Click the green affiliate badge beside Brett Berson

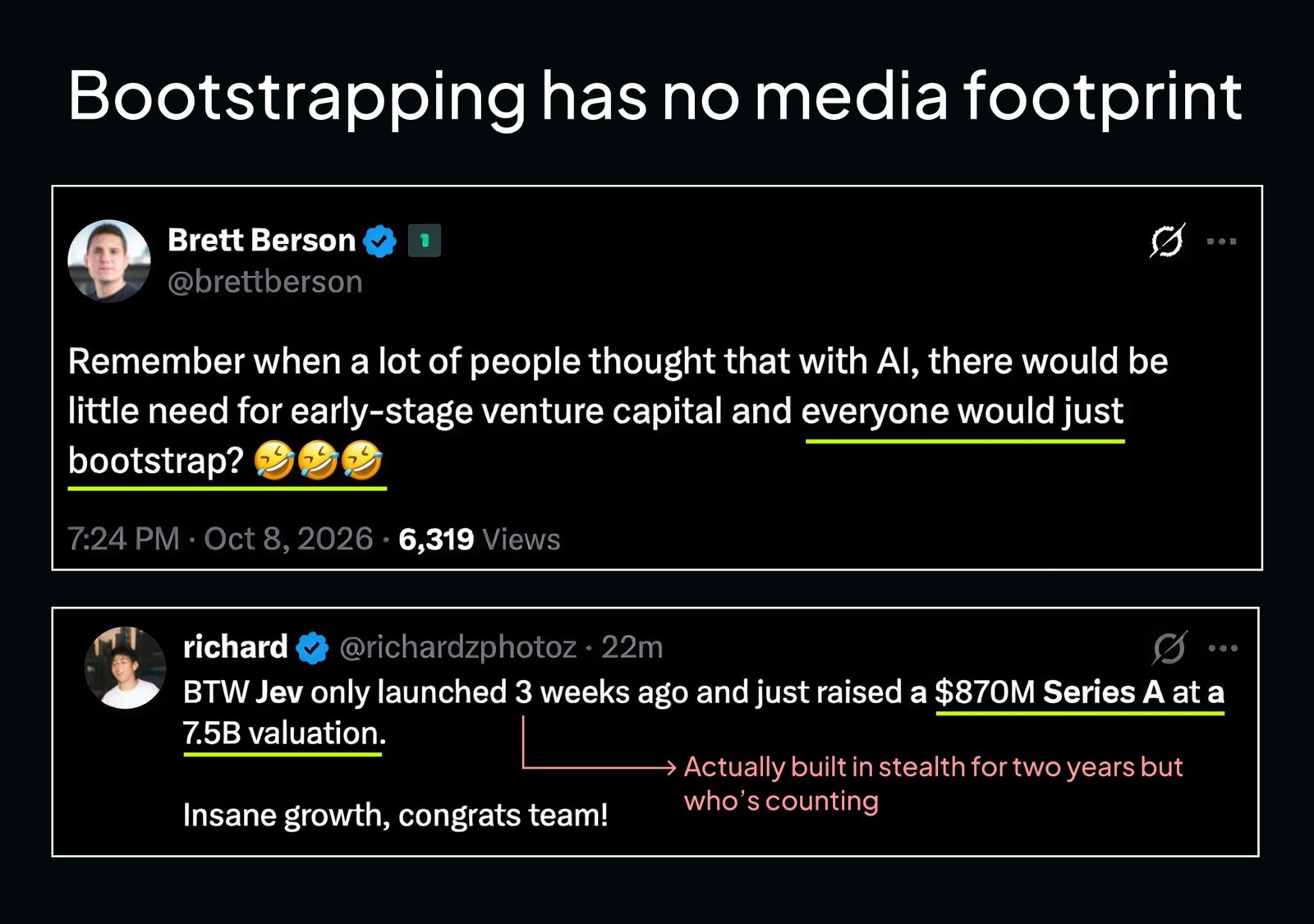pyautogui.click(x=425, y=241)
